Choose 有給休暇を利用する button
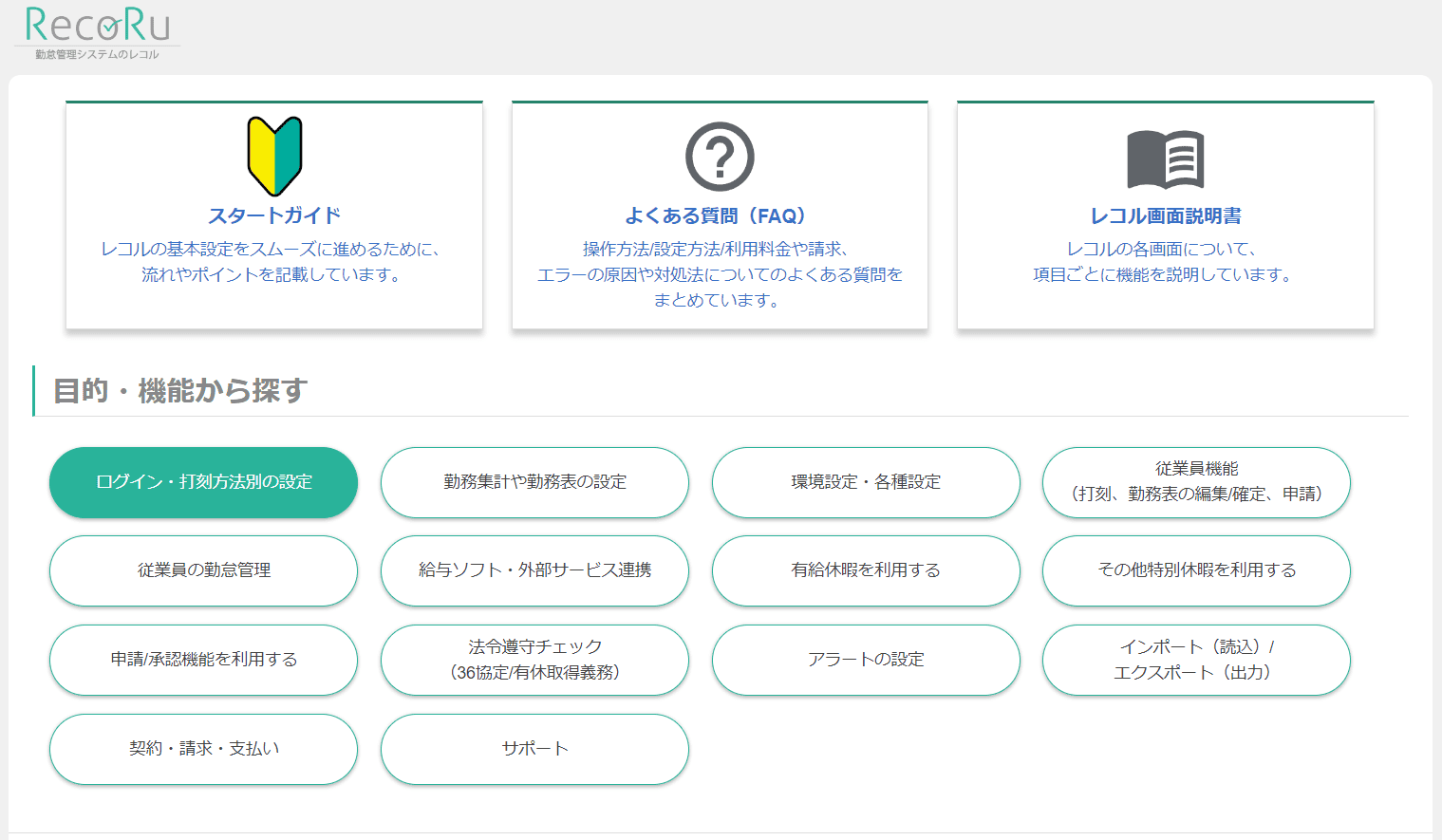Viewport: 1442px width, 840px height. [x=866, y=570]
